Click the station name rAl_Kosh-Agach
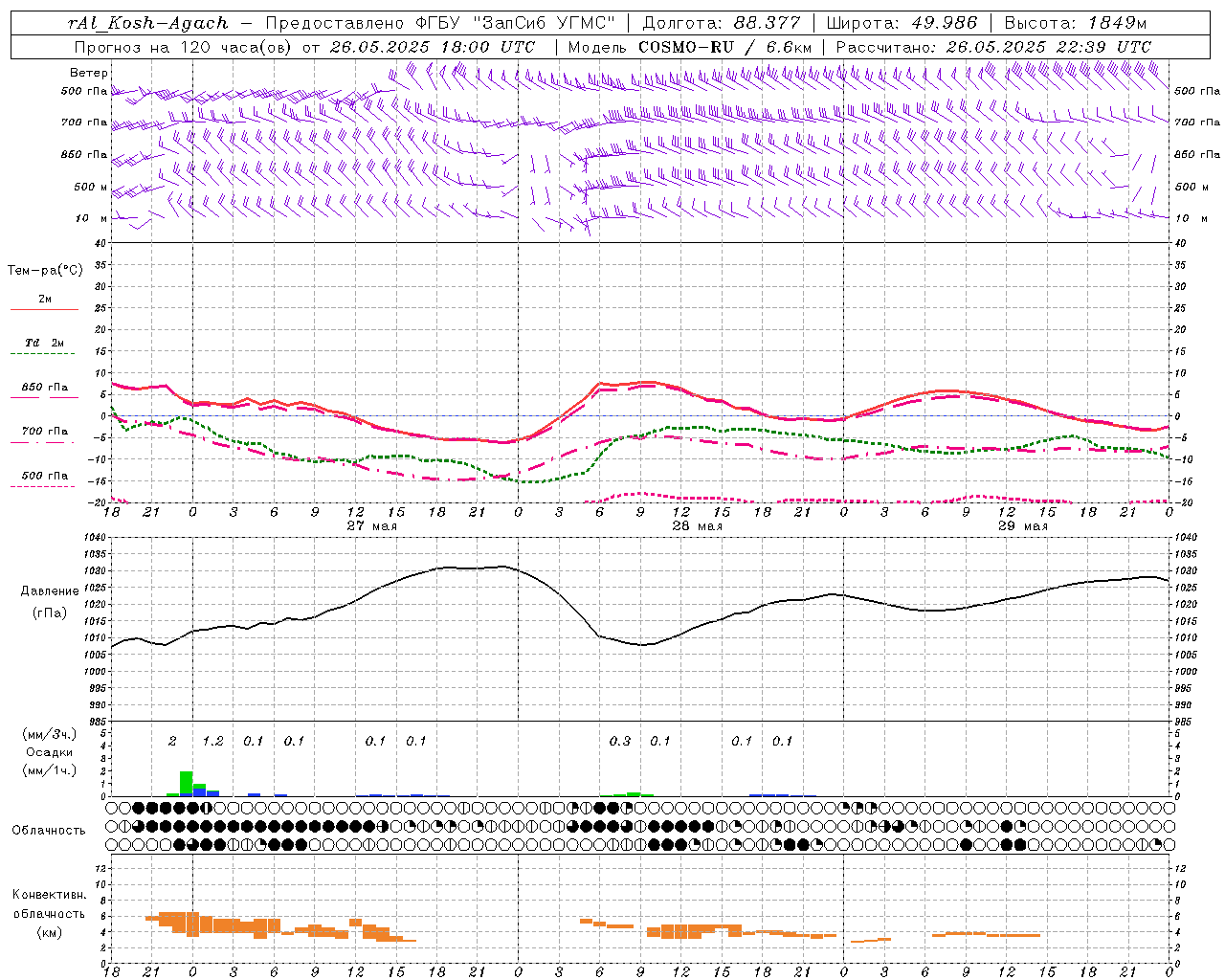This screenshot has height=980, width=1225. pos(148,23)
